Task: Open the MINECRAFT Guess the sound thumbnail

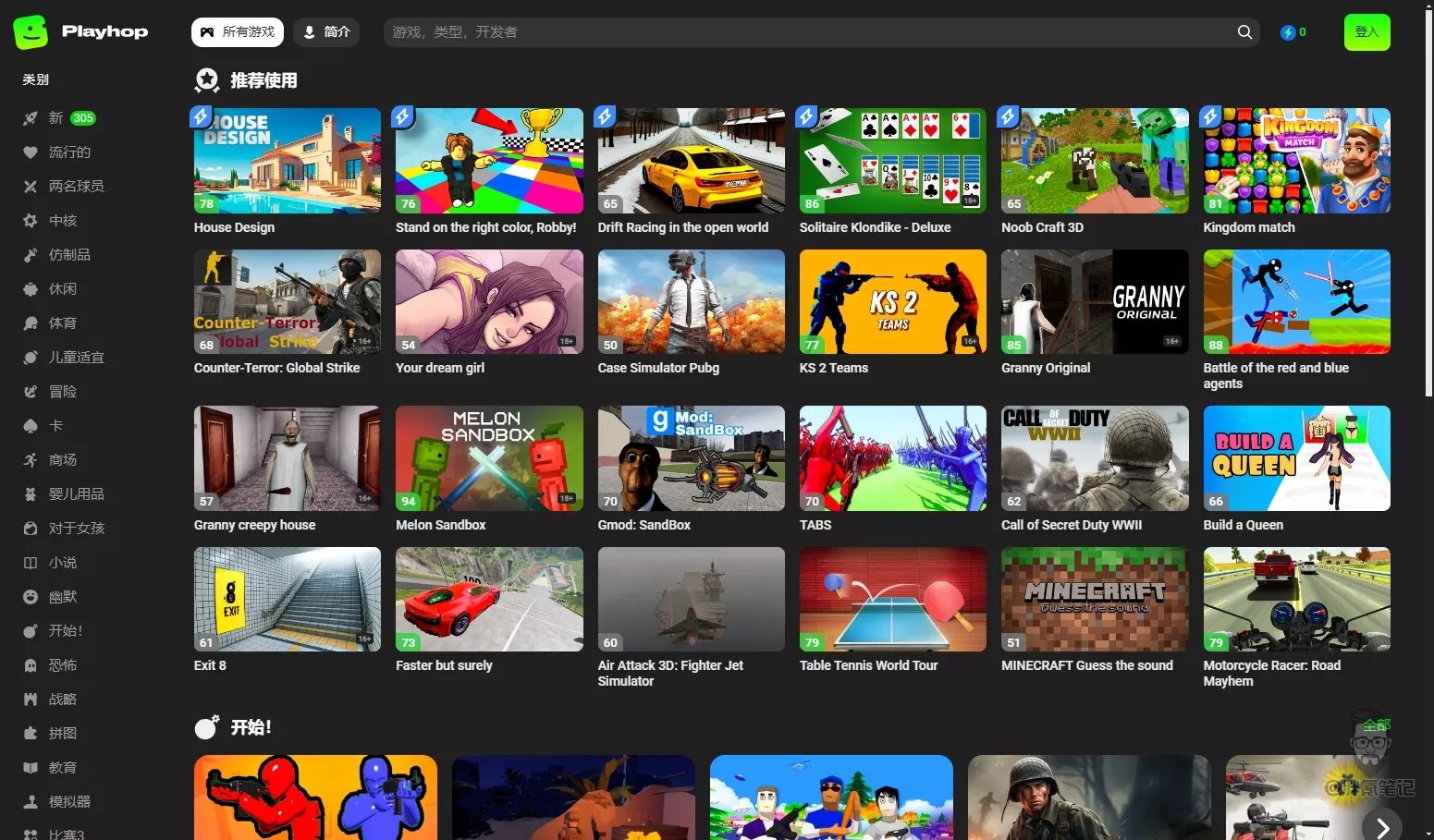Action: pos(1095,599)
